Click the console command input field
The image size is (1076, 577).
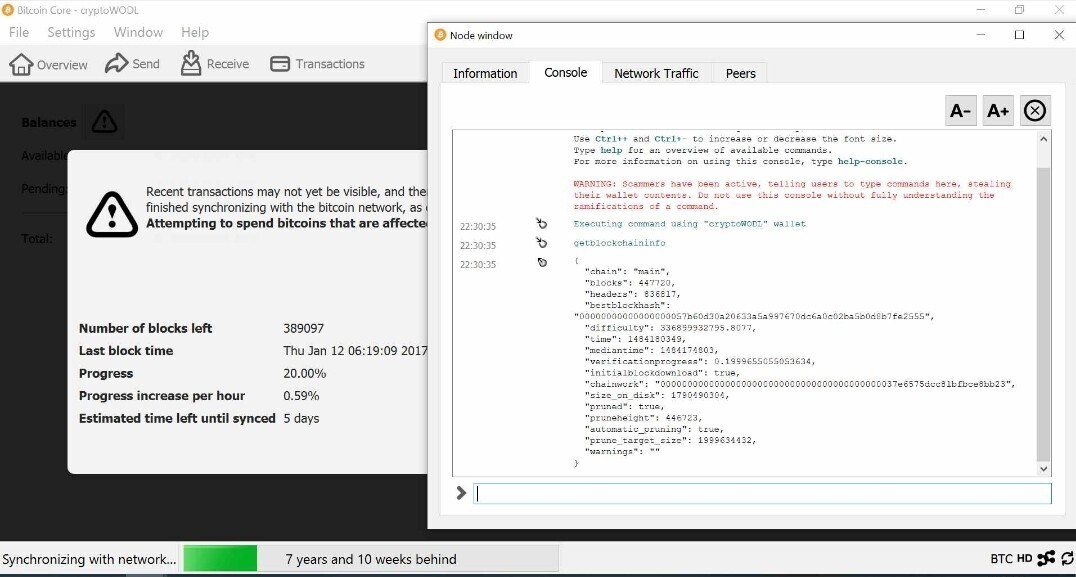pyautogui.click(x=762, y=493)
